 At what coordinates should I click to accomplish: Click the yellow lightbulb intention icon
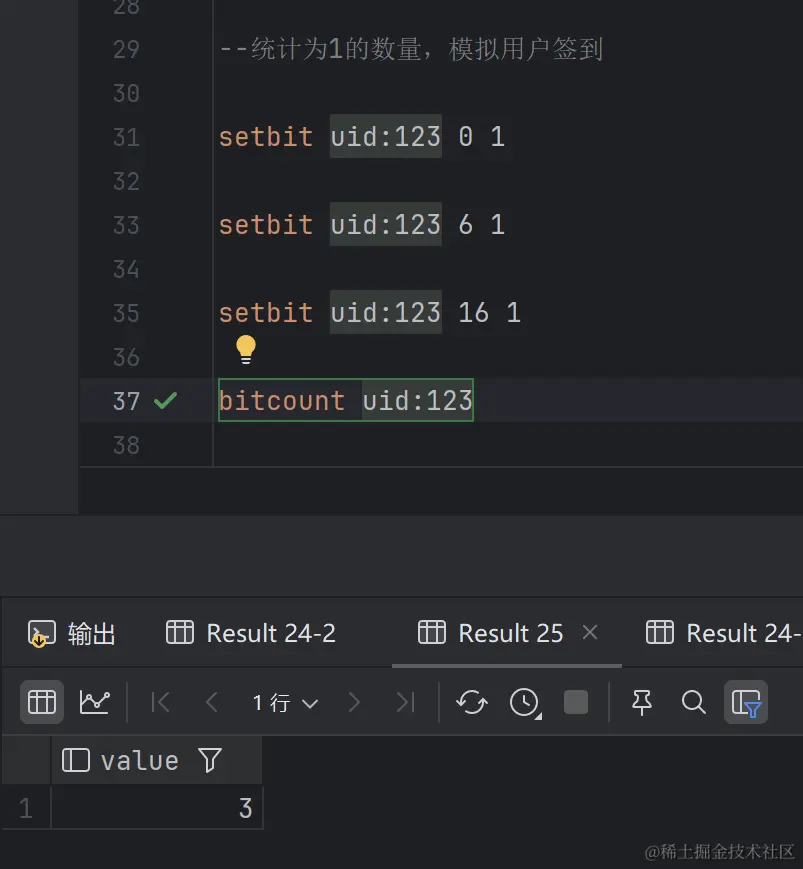[245, 349]
